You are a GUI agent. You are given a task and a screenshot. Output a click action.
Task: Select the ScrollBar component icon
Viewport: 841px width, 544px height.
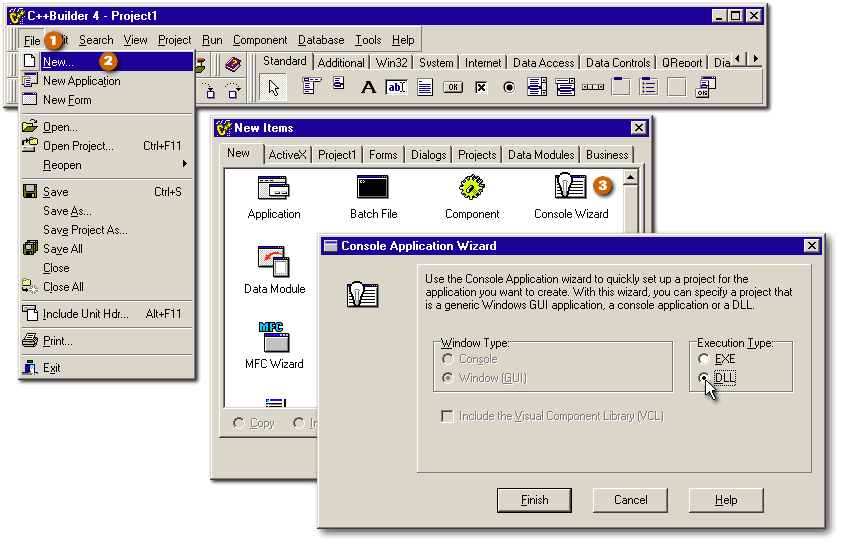[593, 87]
